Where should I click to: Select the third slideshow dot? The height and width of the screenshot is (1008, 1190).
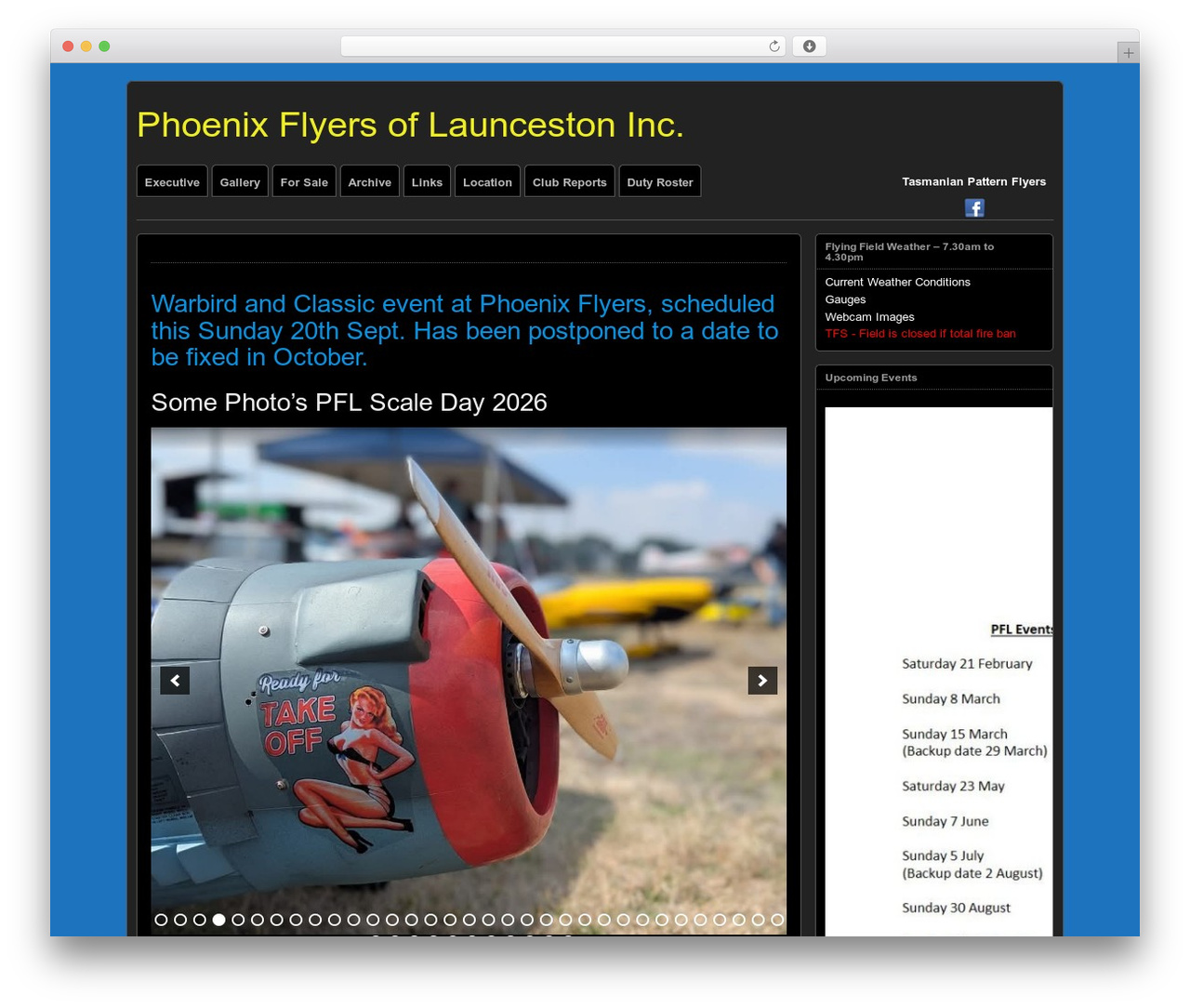point(200,920)
